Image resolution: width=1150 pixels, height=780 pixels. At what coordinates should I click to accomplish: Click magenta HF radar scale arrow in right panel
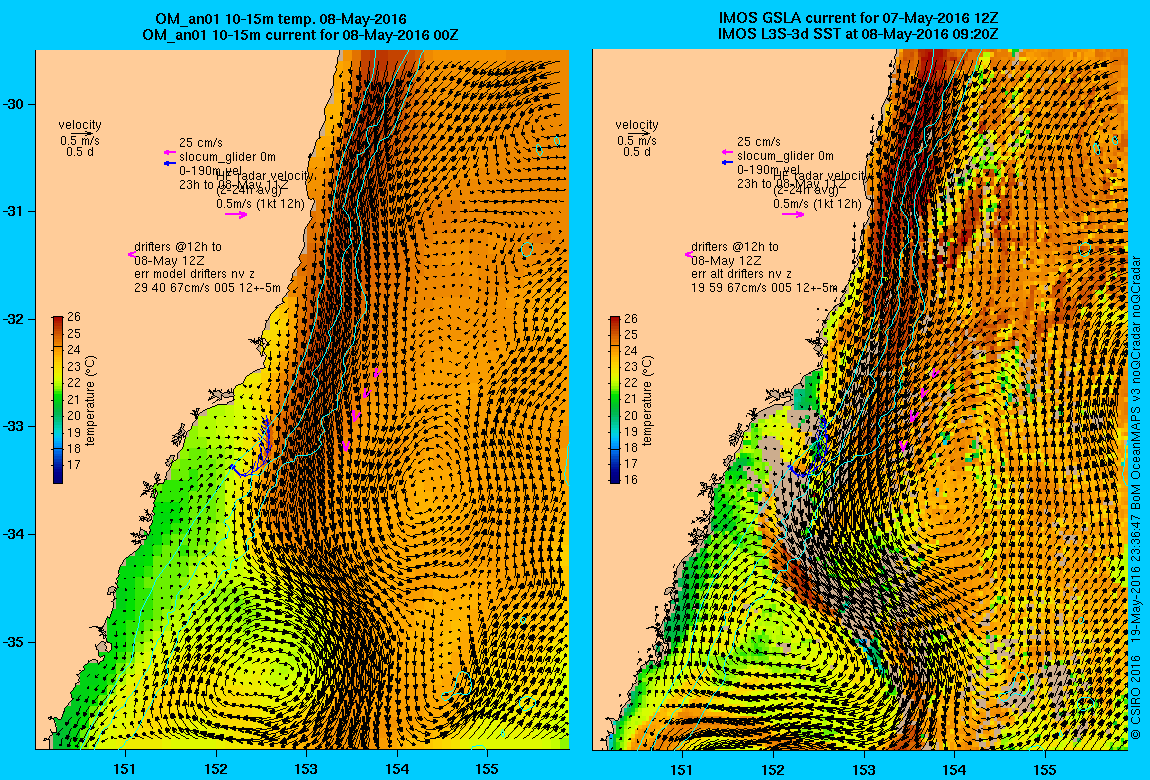(793, 214)
